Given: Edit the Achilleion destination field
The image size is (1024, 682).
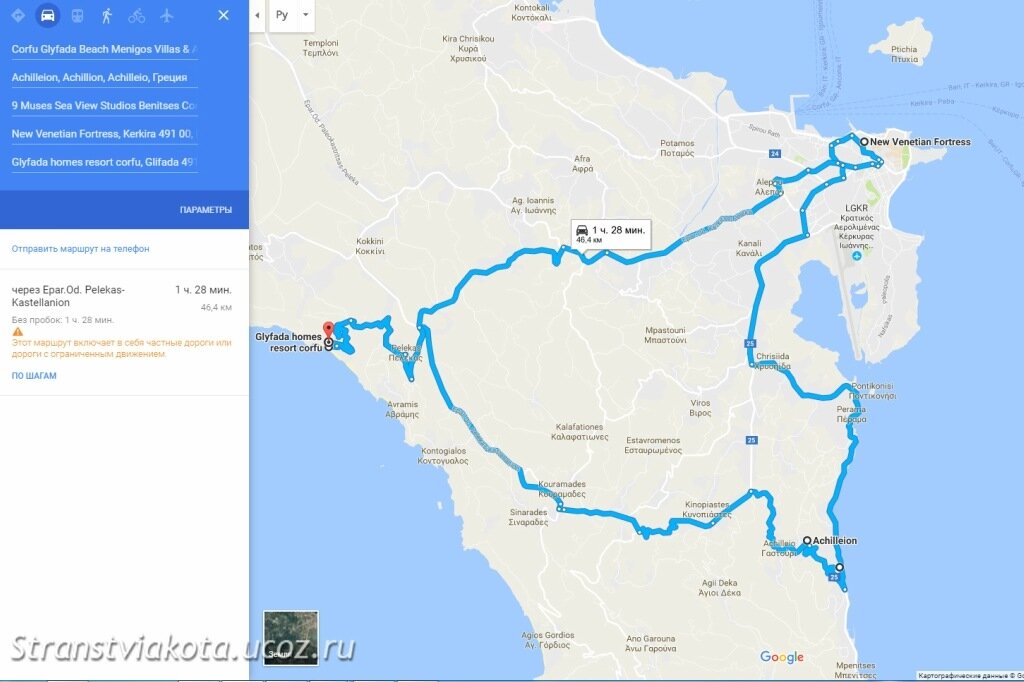Looking at the screenshot, I should [x=104, y=77].
